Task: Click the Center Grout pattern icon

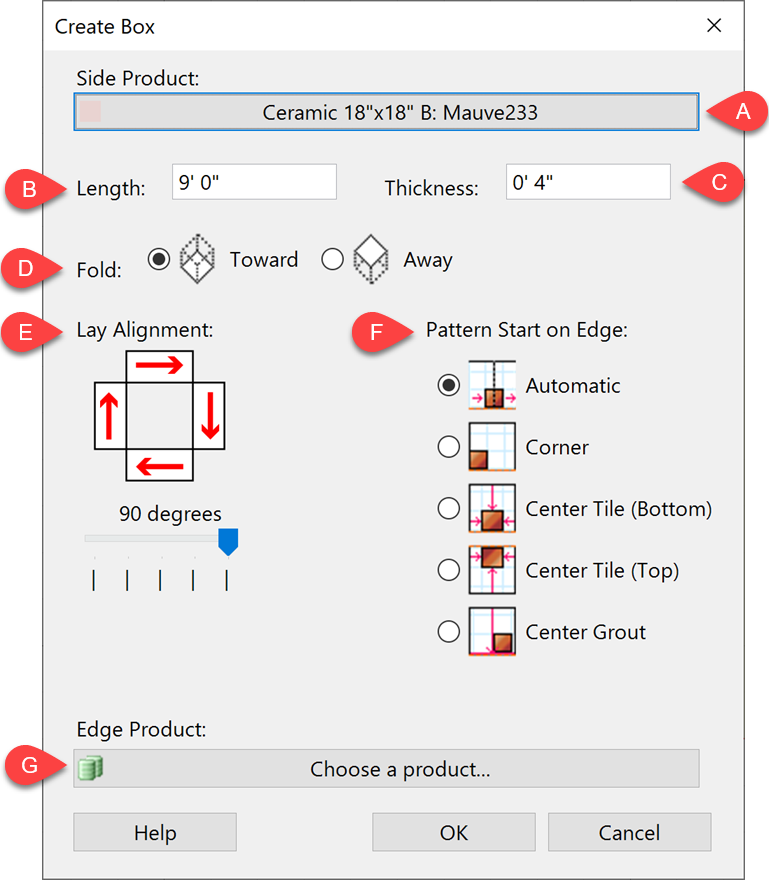Action: point(492,631)
